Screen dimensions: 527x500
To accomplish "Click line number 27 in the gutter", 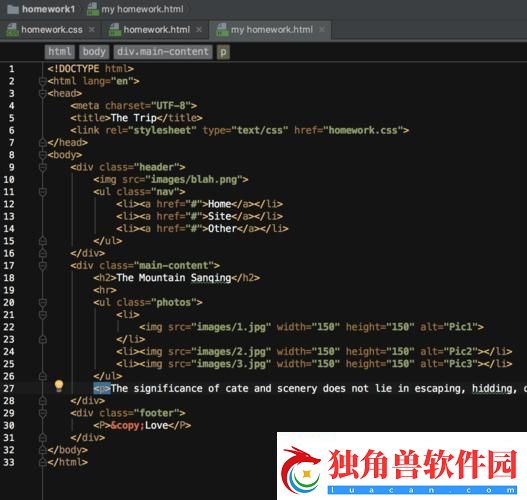I will point(9,389).
